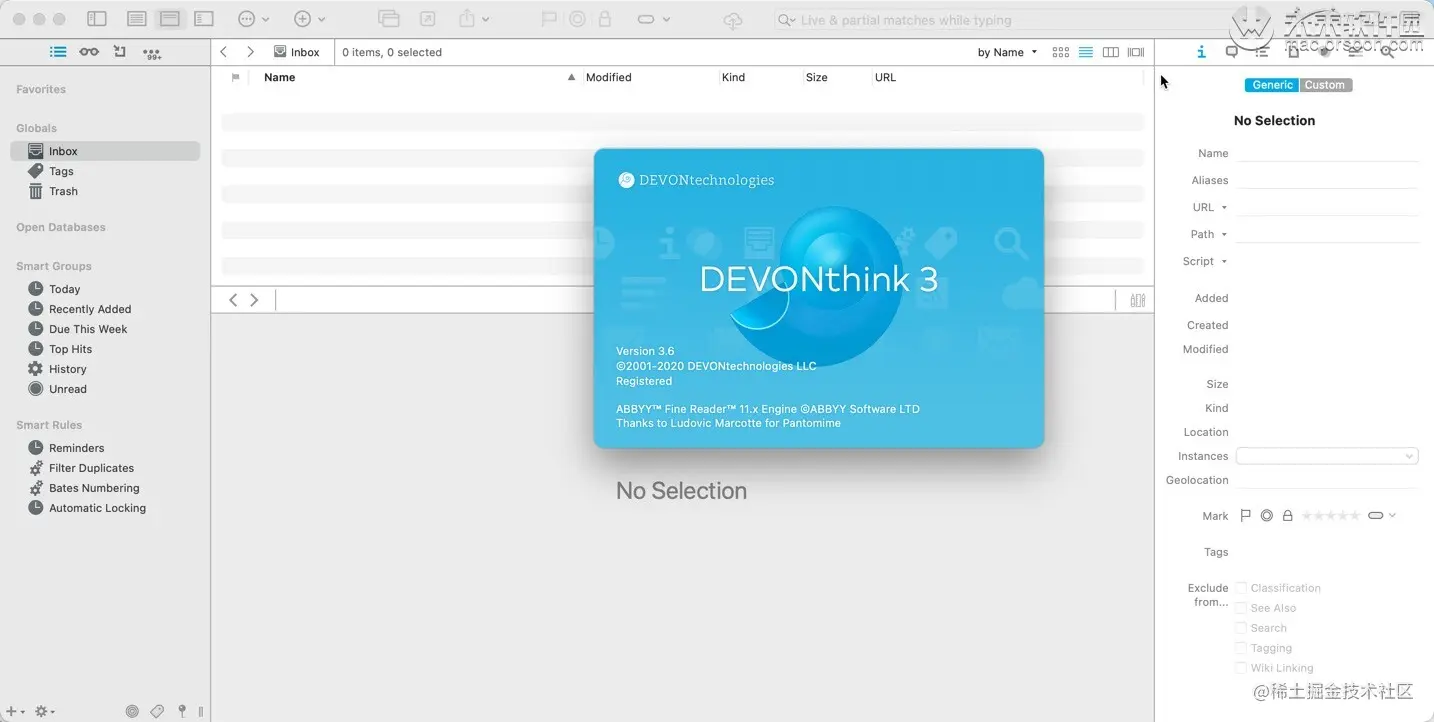The height and width of the screenshot is (722, 1434).
Task: Switch to list view
Action: tap(1086, 52)
